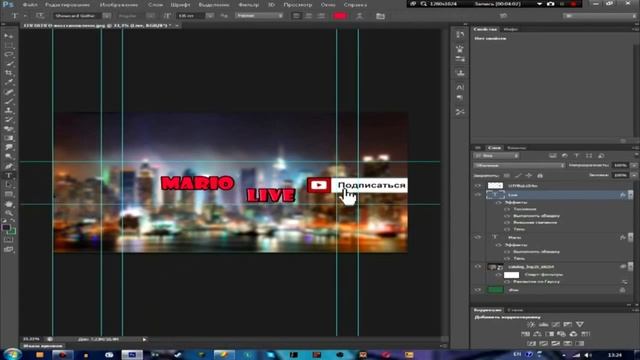Toggle all Эффекты visibility on Mario layer

[x=499, y=245]
